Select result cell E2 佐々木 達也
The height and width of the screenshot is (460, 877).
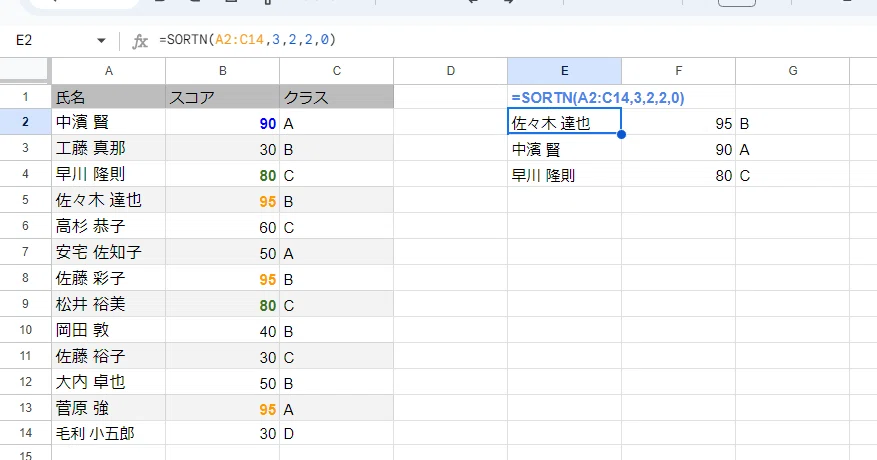(x=564, y=122)
